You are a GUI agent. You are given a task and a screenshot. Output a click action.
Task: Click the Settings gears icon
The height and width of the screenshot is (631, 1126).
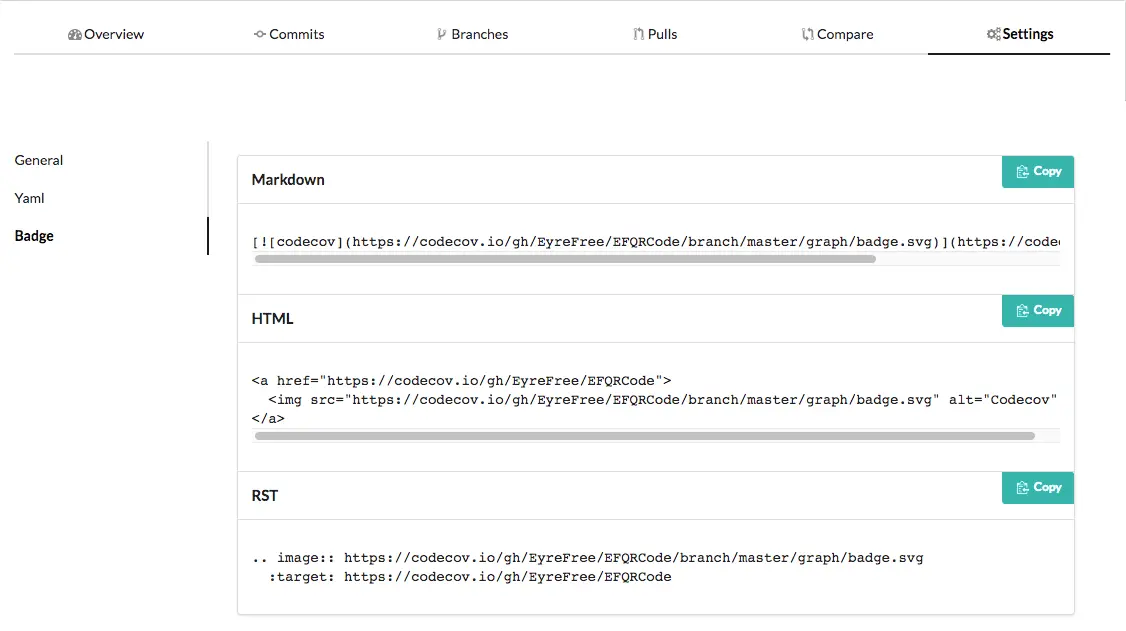coord(993,34)
